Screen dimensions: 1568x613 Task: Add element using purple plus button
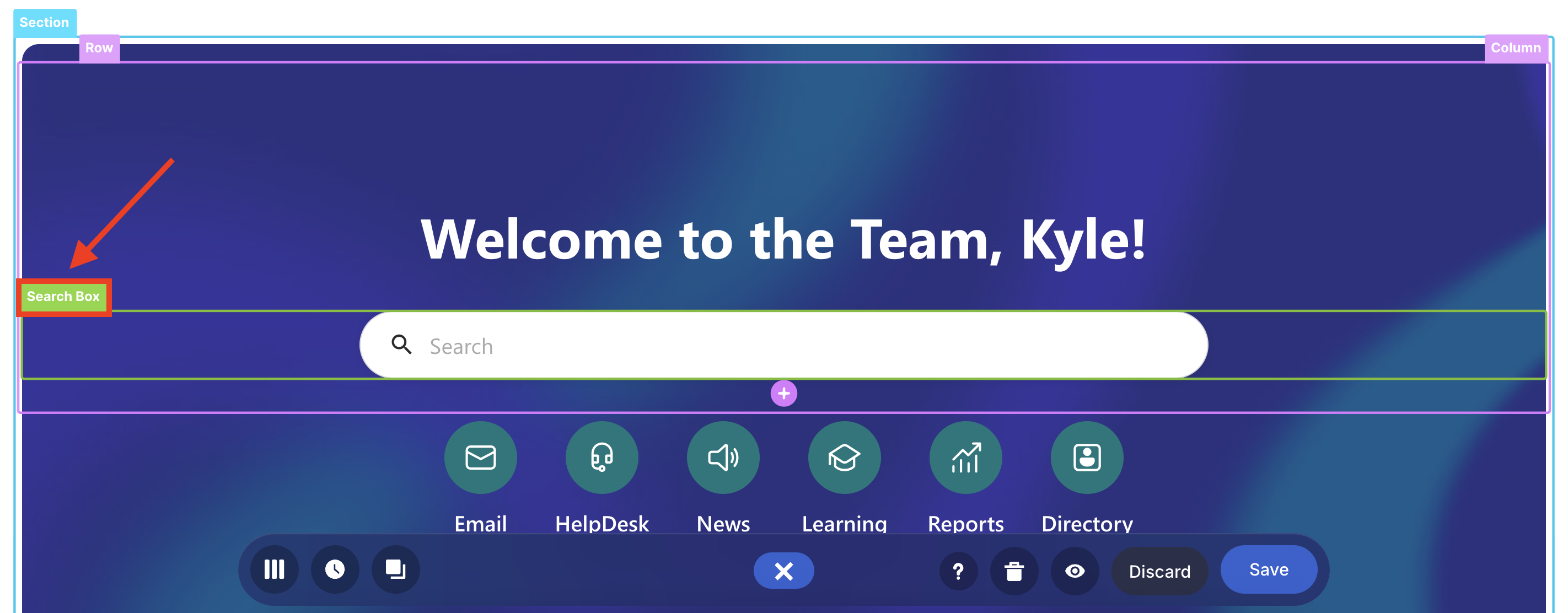click(x=783, y=394)
